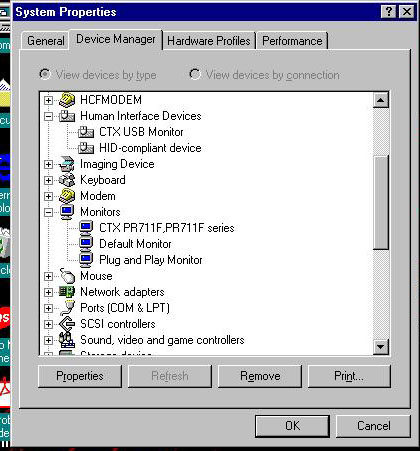Select the 'HCFMODEM' label

pyautogui.click(x=111, y=100)
